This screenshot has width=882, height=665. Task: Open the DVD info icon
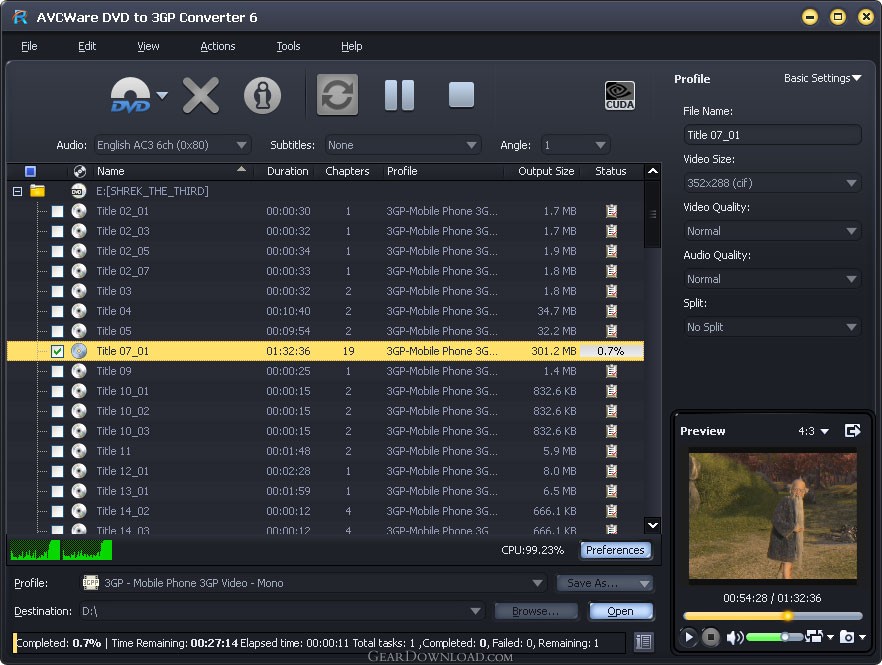262,95
